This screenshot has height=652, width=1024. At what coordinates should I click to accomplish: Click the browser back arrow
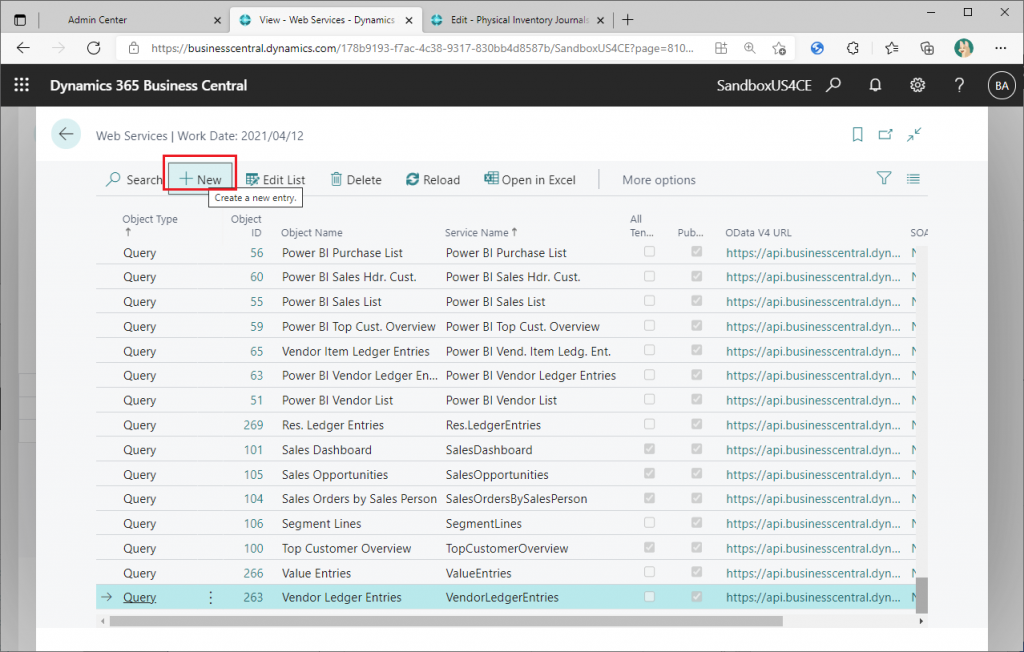point(24,48)
